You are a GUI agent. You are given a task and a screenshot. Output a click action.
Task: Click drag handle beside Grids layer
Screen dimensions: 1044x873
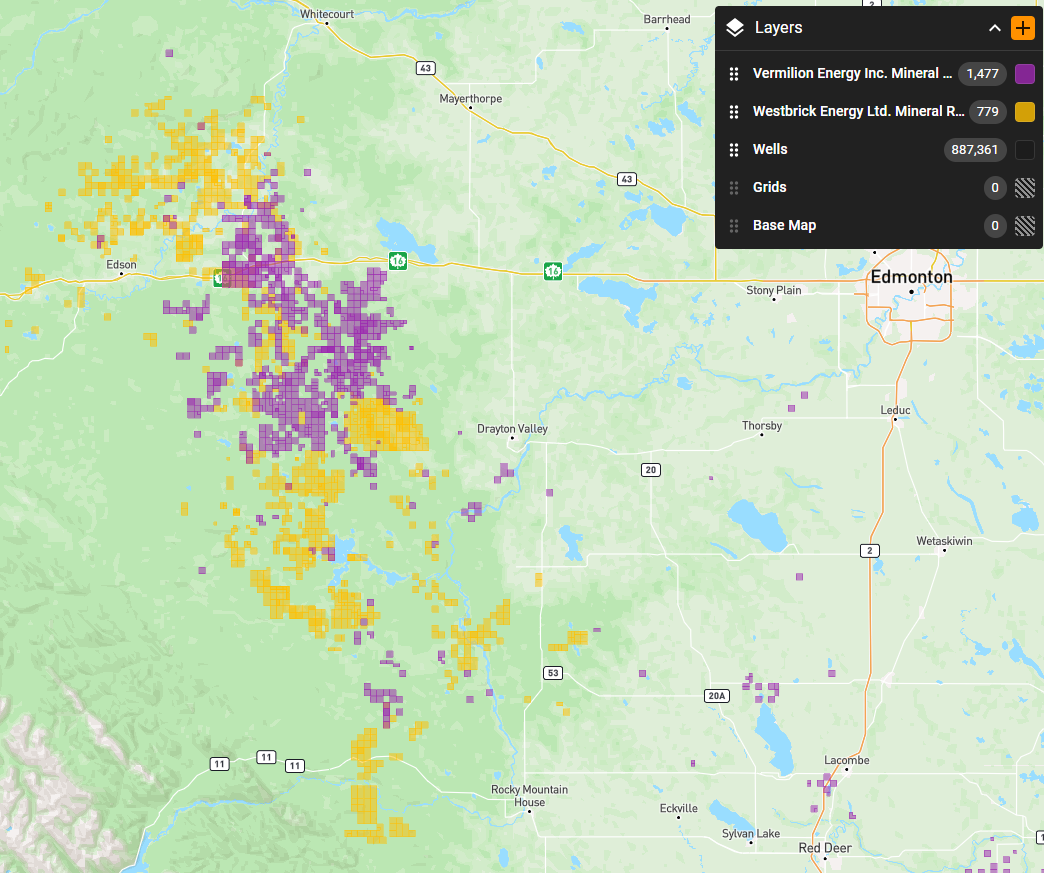(x=734, y=188)
